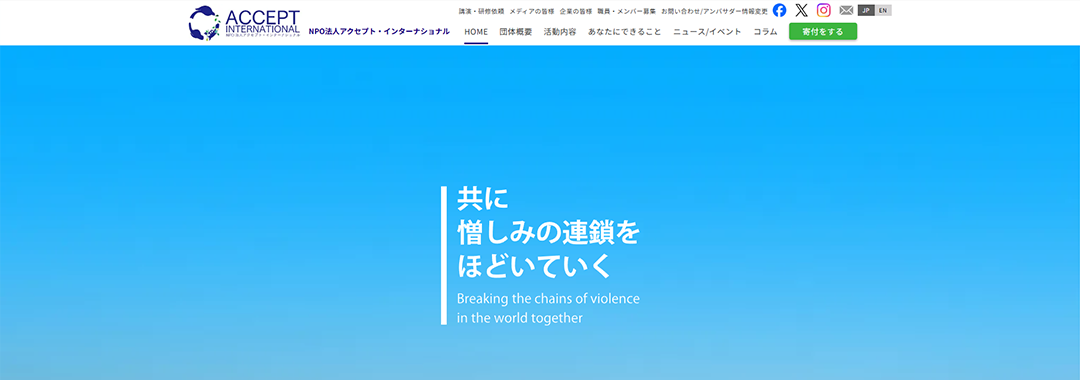Switch language to JP
This screenshot has height=380, width=1080.
866,10
